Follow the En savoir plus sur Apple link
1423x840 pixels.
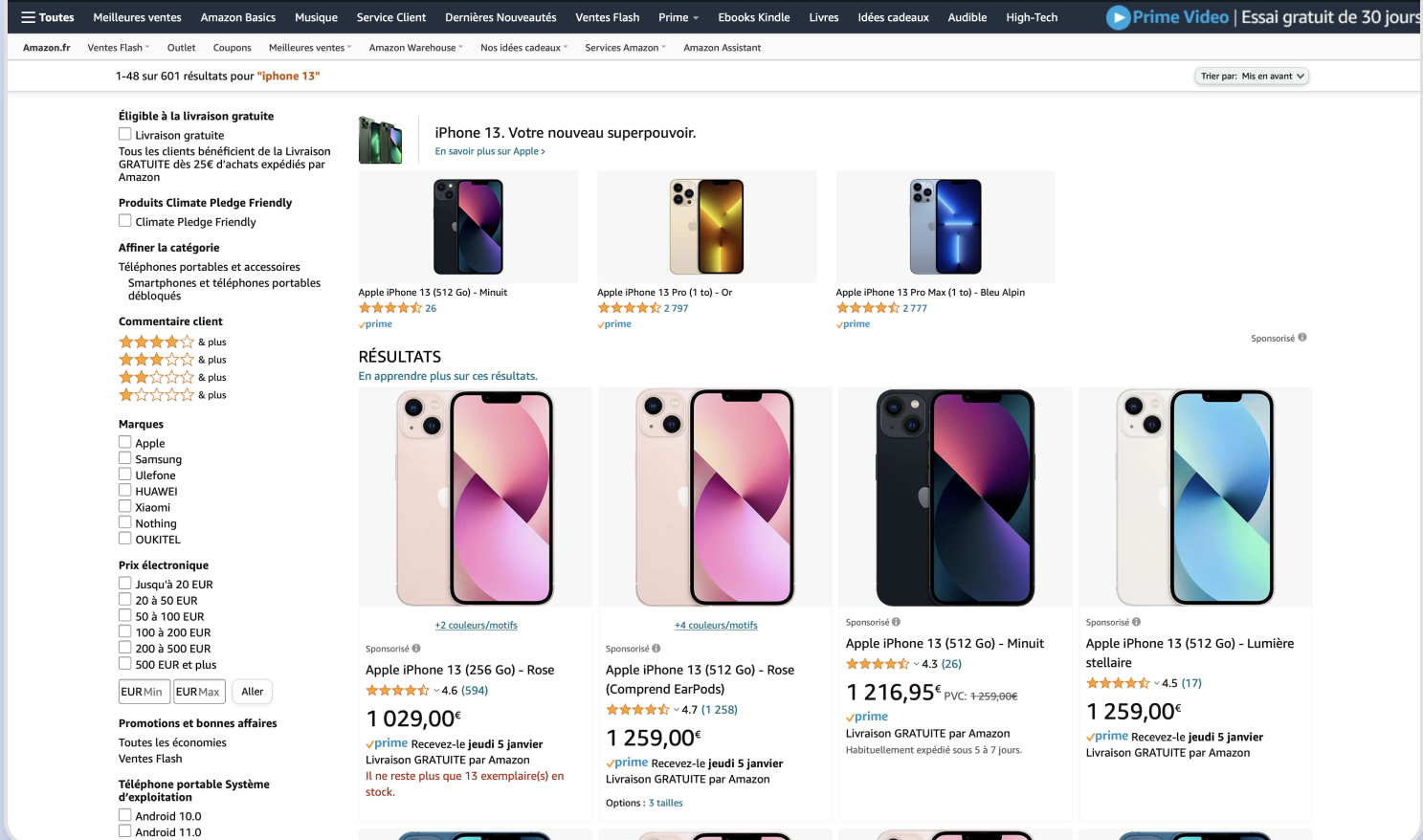click(490, 151)
